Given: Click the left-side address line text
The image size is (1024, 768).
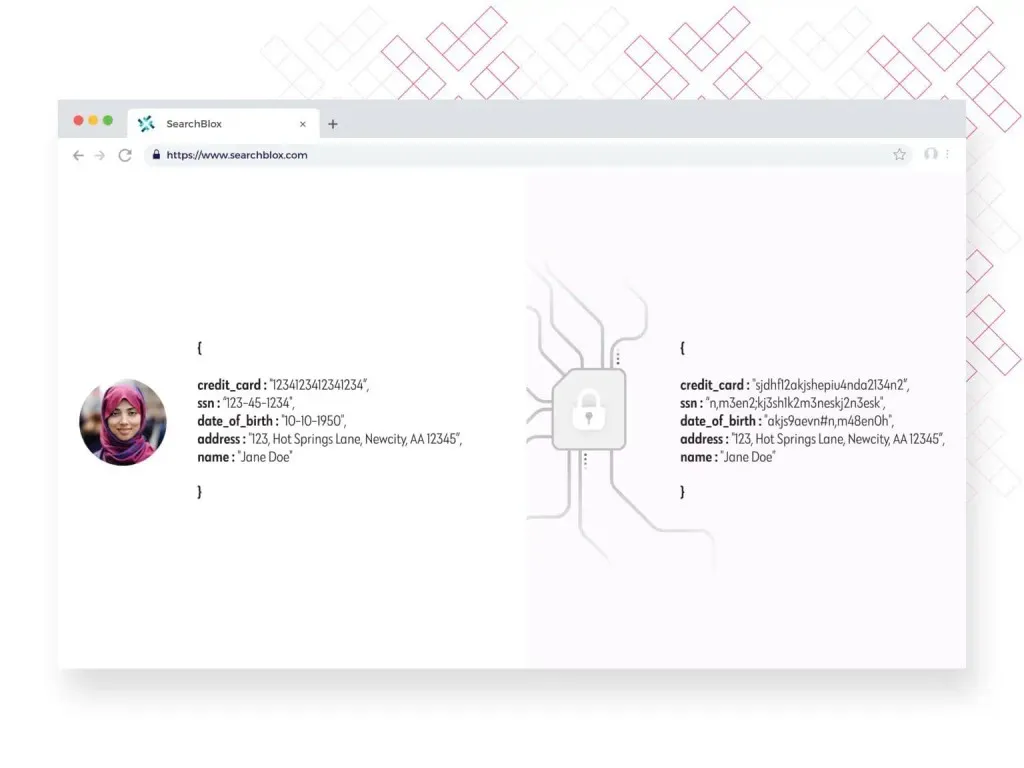Looking at the screenshot, I should 329,439.
